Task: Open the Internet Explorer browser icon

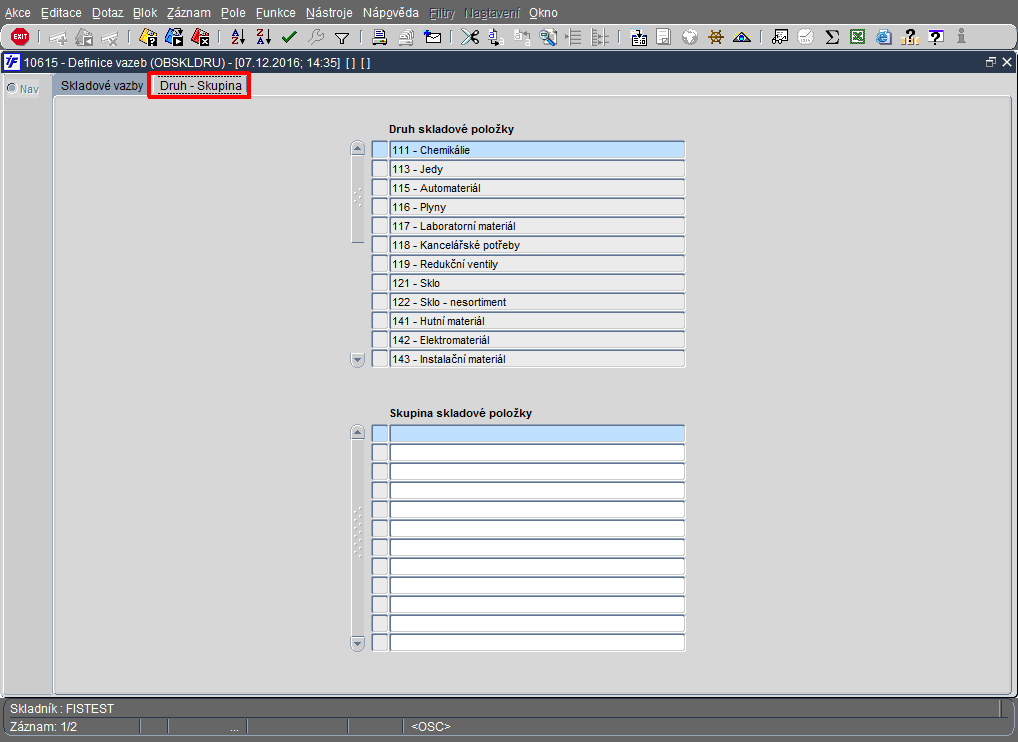Action: [x=883, y=37]
